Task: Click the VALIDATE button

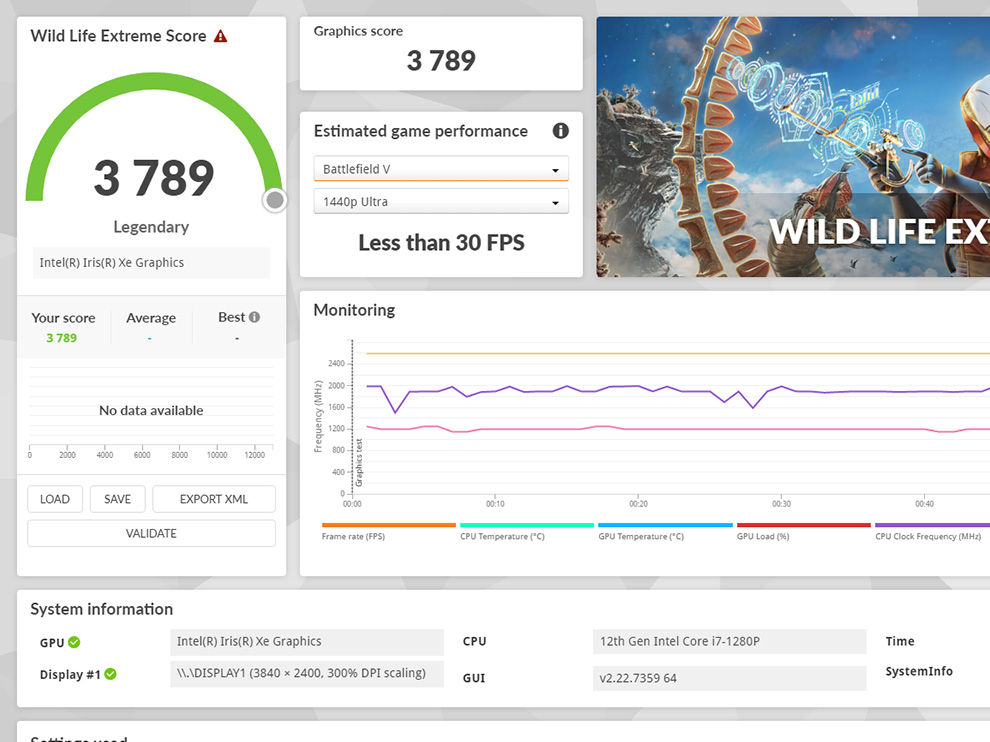Action: 152,533
